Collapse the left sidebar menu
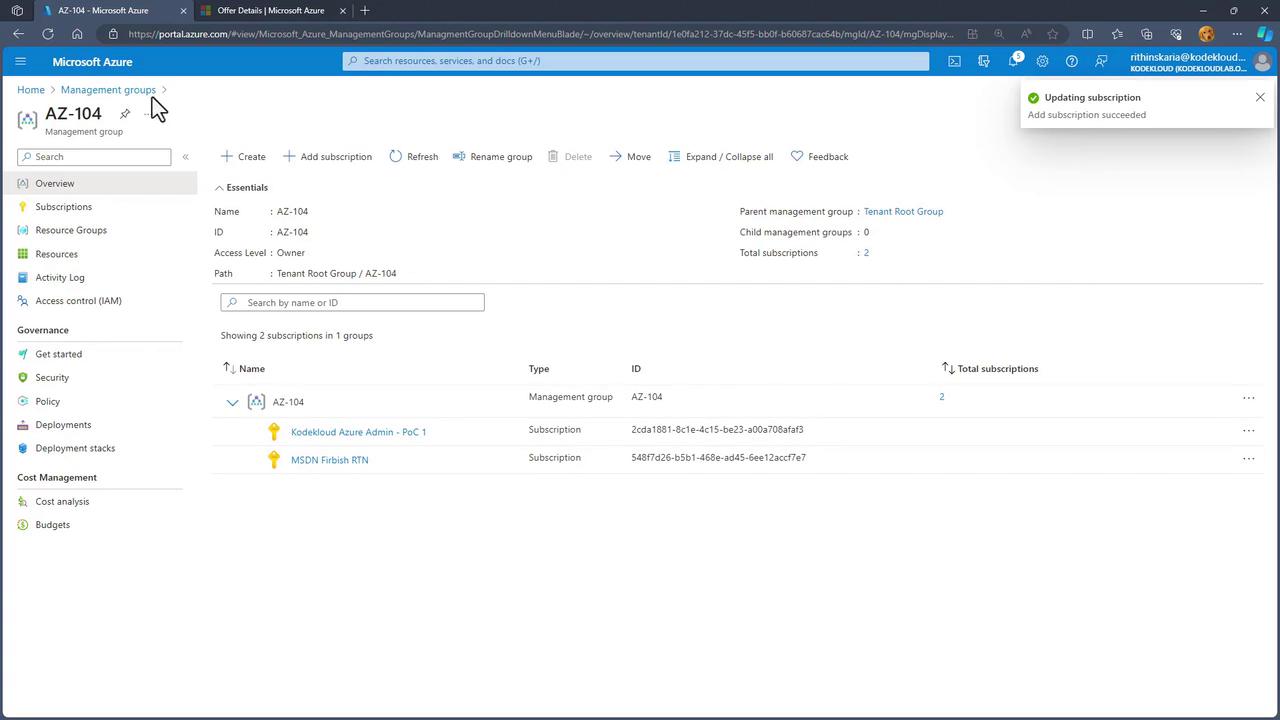Image resolution: width=1280 pixels, height=720 pixels. click(185, 157)
